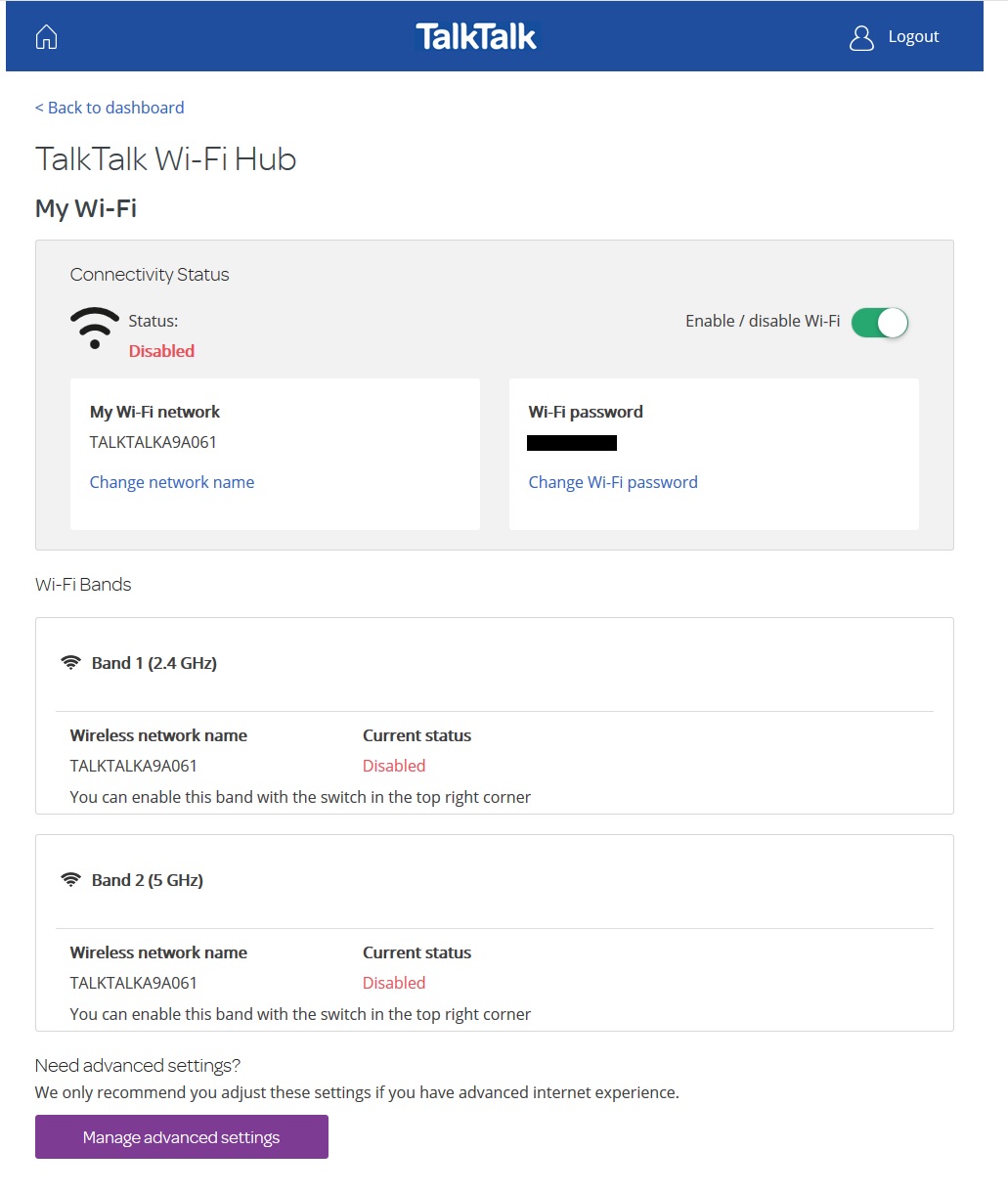
Task: Open the Change Wi-Fi password link
Action: coord(613,481)
